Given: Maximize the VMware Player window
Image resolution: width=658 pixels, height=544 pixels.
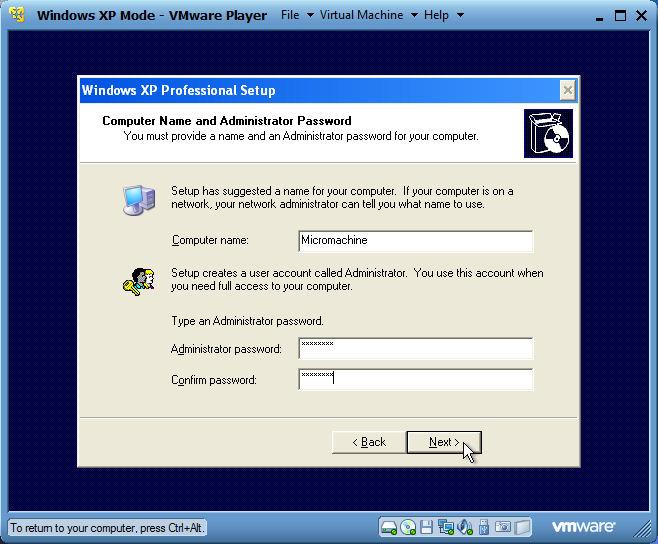Looking at the screenshot, I should pyautogui.click(x=620, y=15).
